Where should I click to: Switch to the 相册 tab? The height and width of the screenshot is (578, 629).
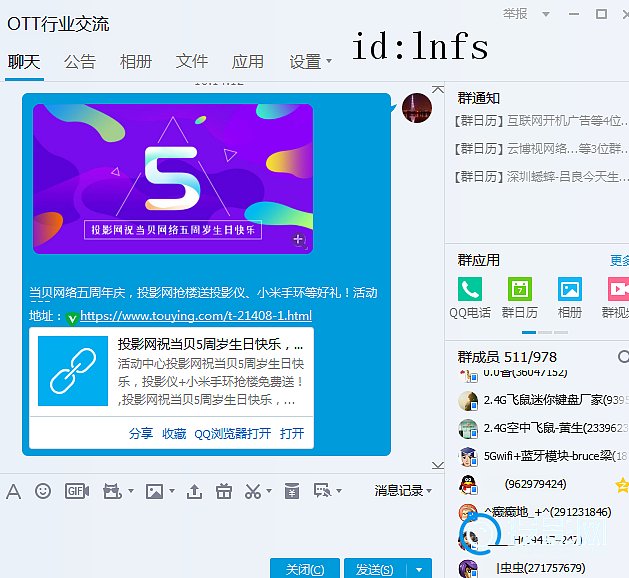[136, 62]
